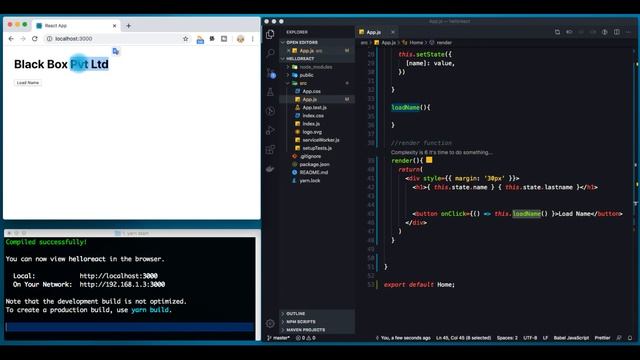Reload the localhost page in Chrome
This screenshot has height=360, width=640.
[35, 38]
